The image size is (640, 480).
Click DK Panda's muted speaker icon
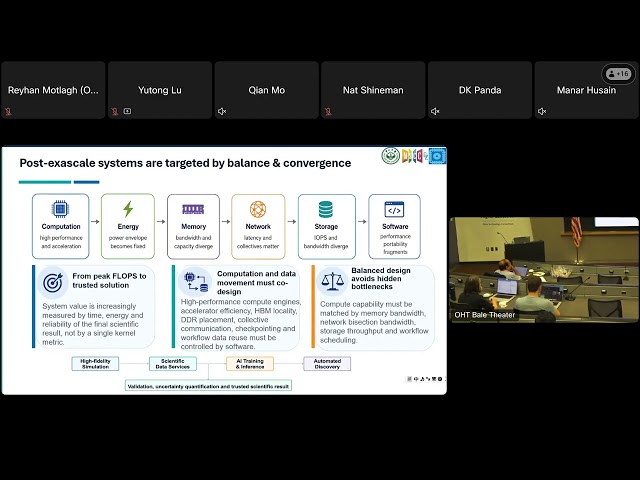(436, 111)
